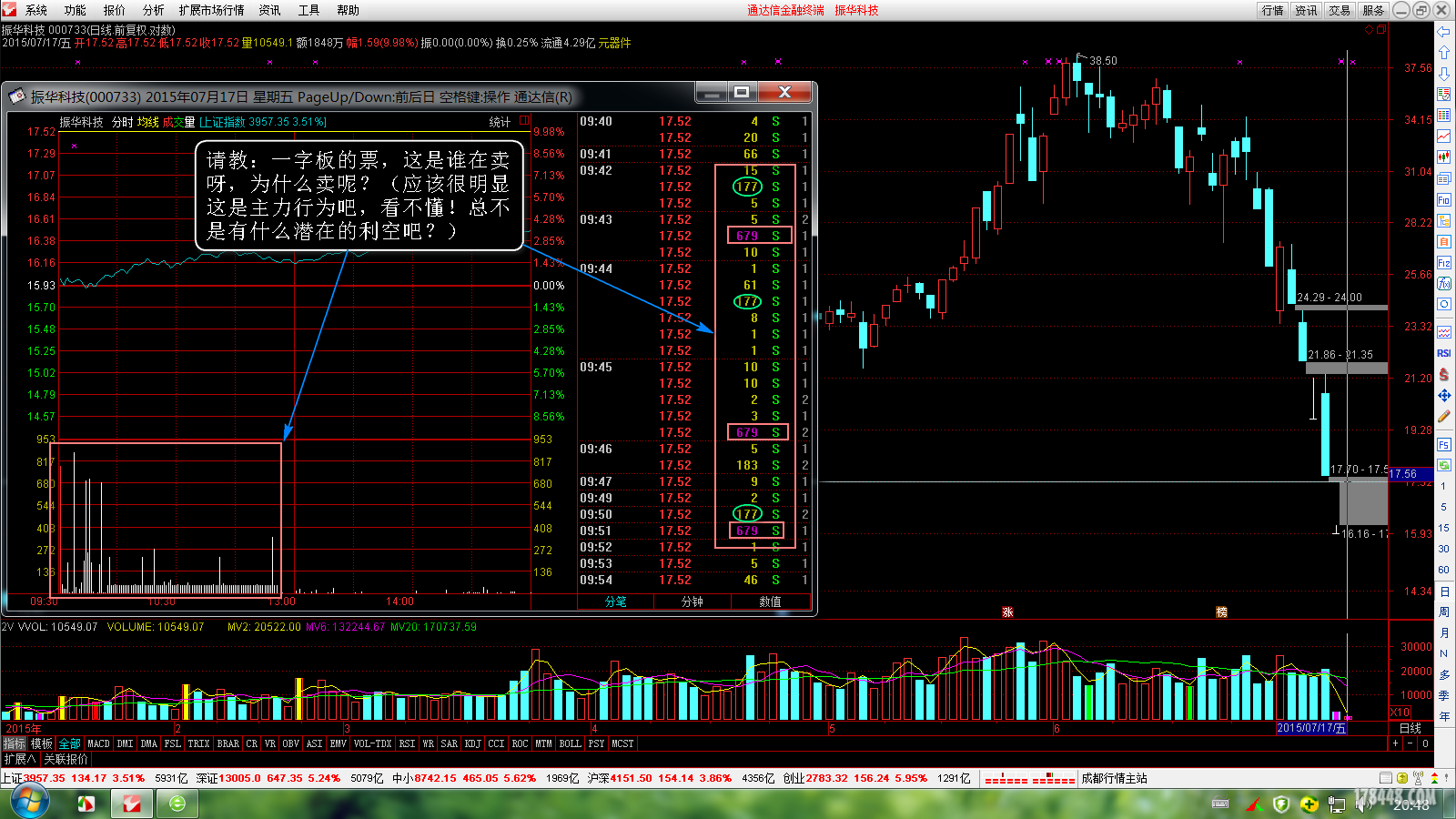Click the back arrow icon in right sidebar
Image resolution: width=1456 pixels, height=819 pixels.
pos(1444,32)
